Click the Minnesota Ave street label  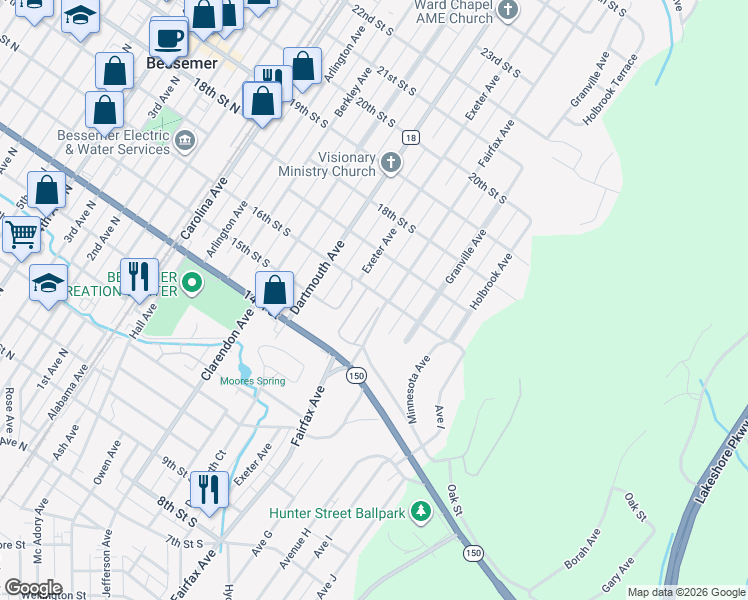(x=418, y=390)
